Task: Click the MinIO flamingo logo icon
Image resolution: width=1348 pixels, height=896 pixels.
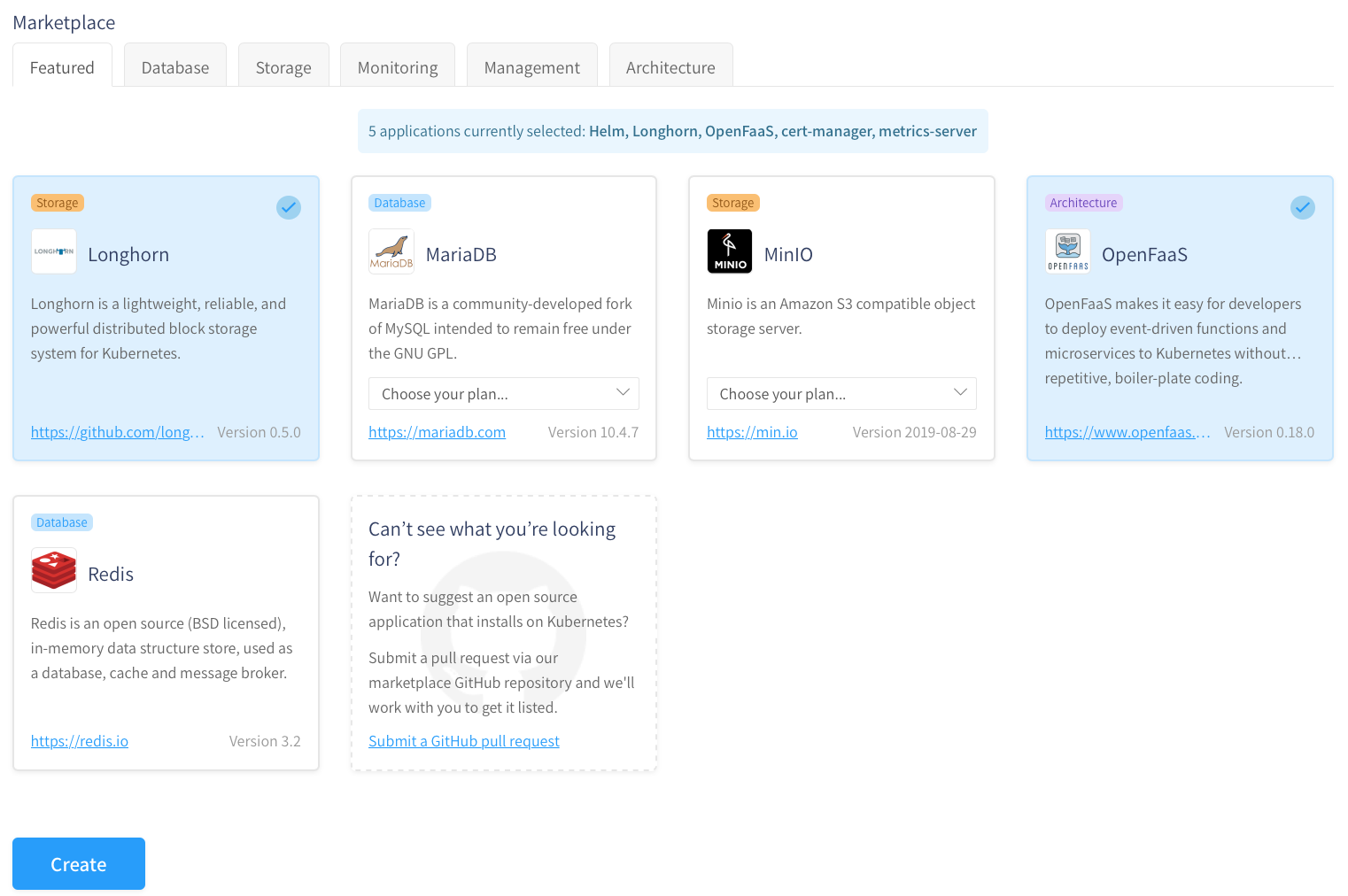Action: 729,252
